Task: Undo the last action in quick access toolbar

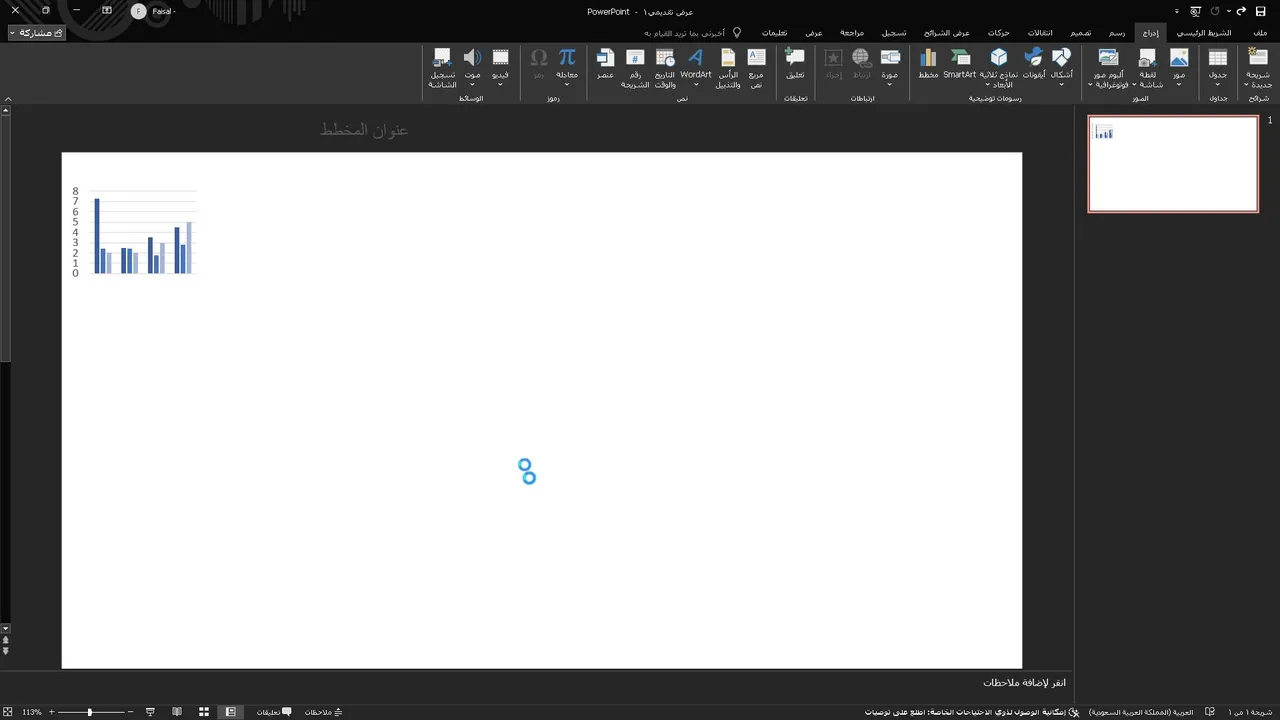Action: click(1242, 11)
